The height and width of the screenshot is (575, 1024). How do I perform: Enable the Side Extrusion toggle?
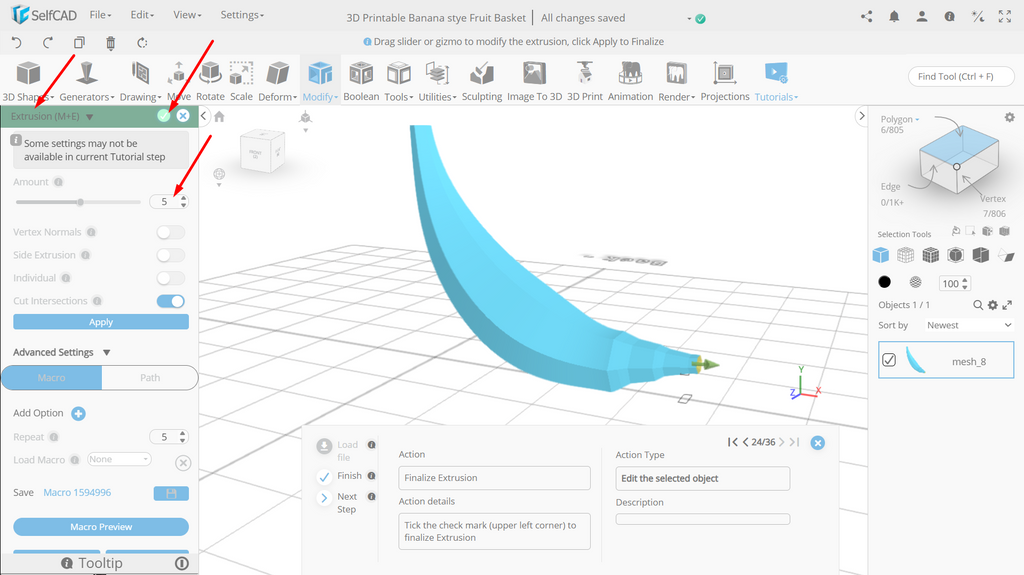170,255
